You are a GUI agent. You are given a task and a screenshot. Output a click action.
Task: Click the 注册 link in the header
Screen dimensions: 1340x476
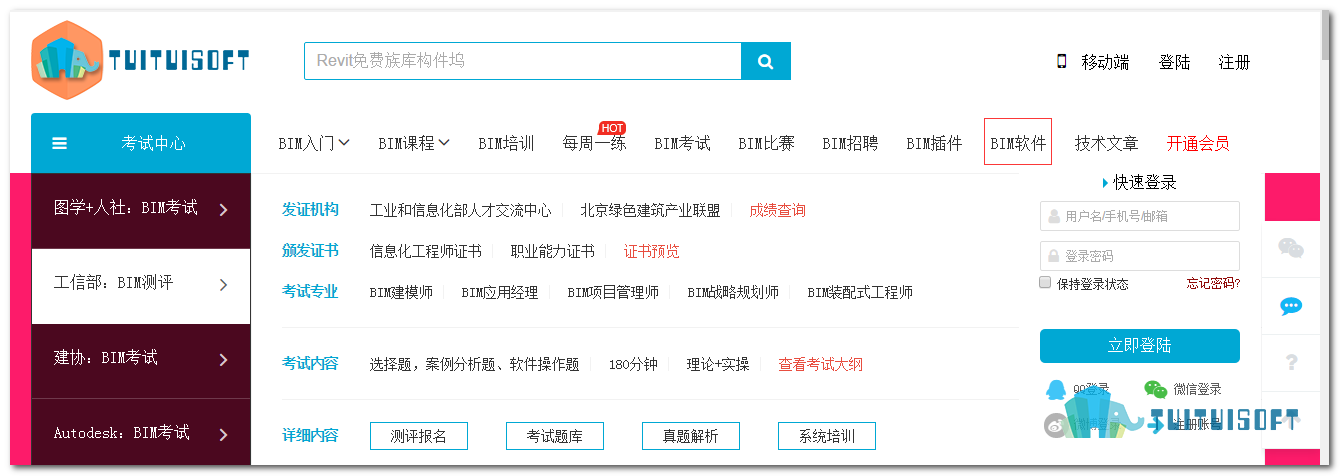[1234, 62]
